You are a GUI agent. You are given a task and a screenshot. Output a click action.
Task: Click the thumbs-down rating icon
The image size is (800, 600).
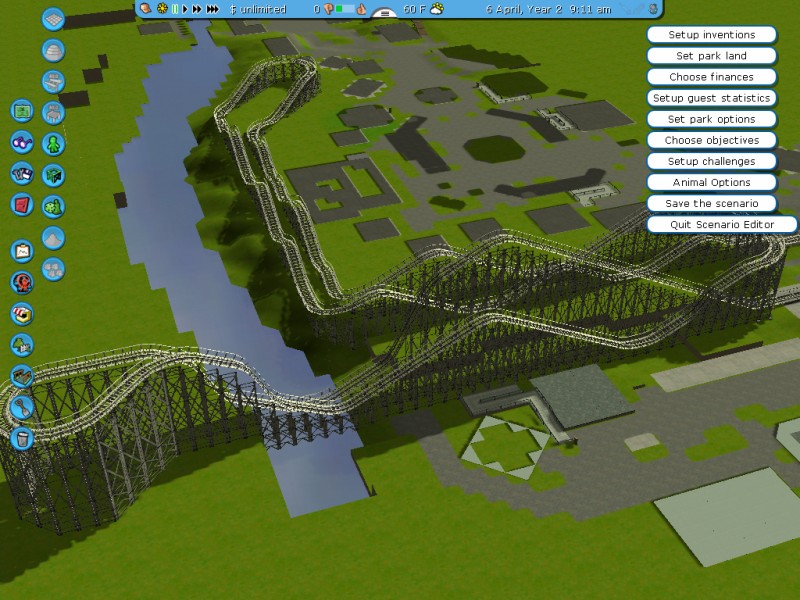tap(328, 9)
